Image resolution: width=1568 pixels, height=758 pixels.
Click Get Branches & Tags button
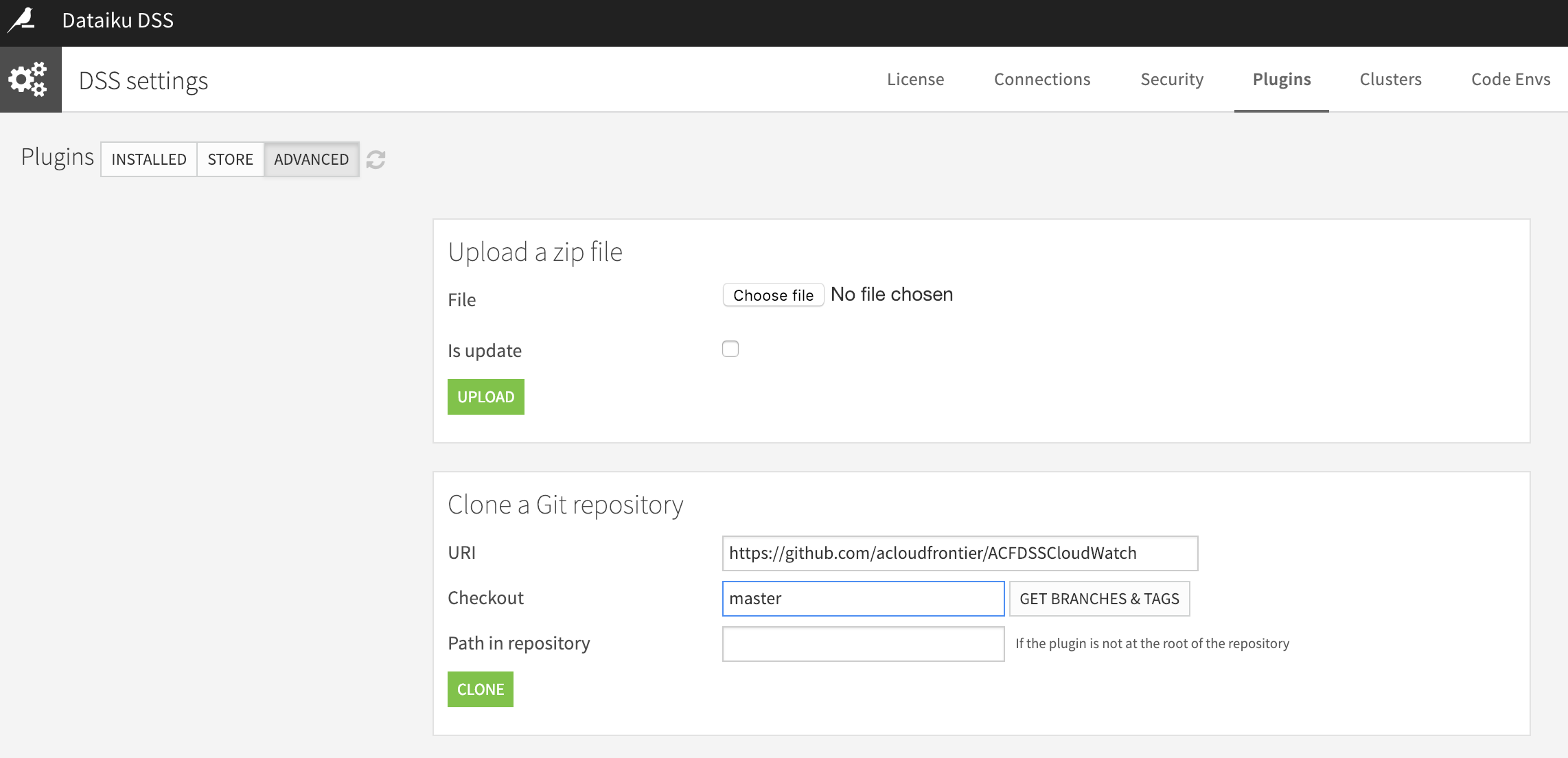[1098, 599]
